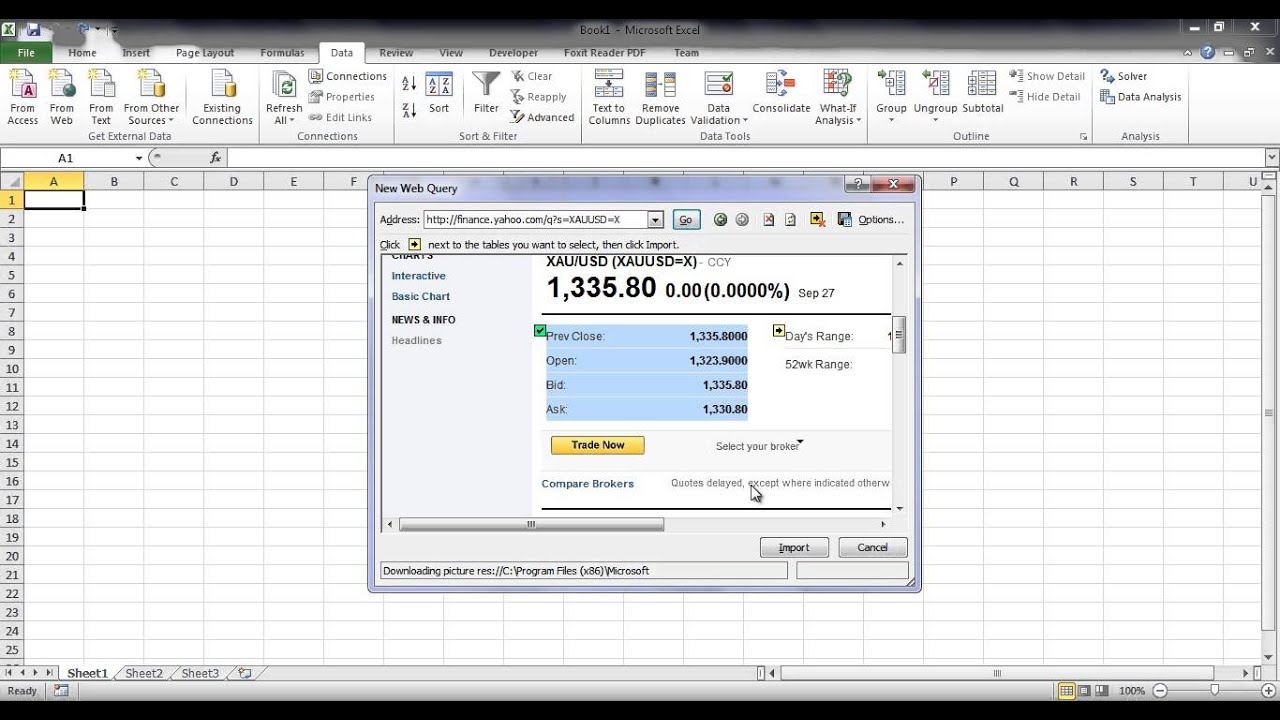The height and width of the screenshot is (720, 1280).
Task: Open the Name Box dropdown arrow
Action: click(139, 158)
